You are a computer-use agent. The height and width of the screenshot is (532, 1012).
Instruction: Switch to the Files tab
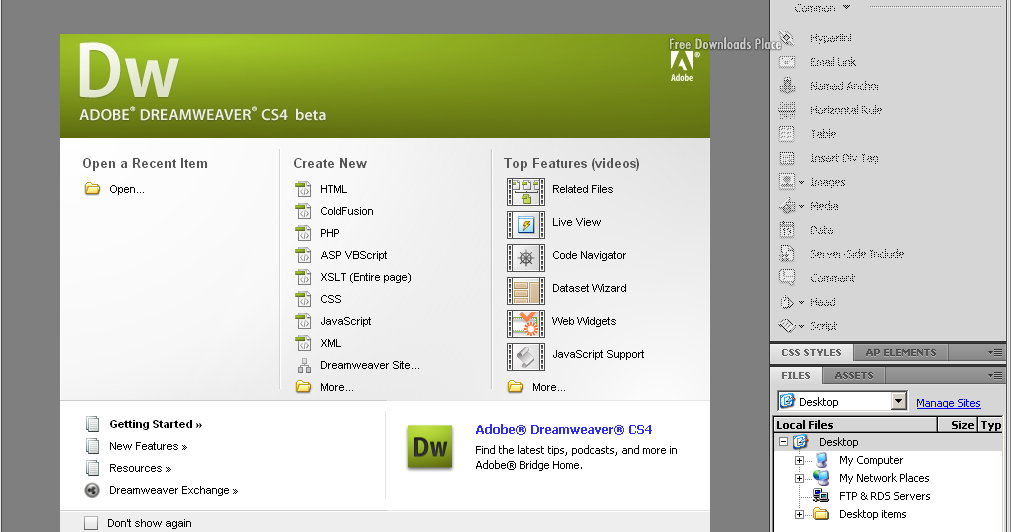click(x=796, y=375)
